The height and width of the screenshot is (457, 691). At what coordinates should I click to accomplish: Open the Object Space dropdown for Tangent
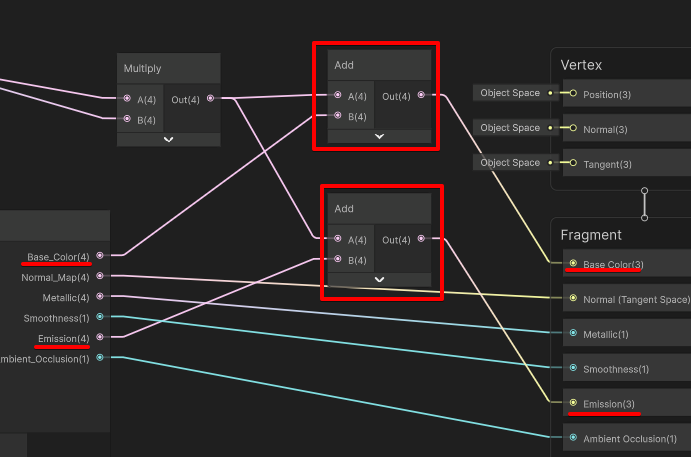[509, 162]
